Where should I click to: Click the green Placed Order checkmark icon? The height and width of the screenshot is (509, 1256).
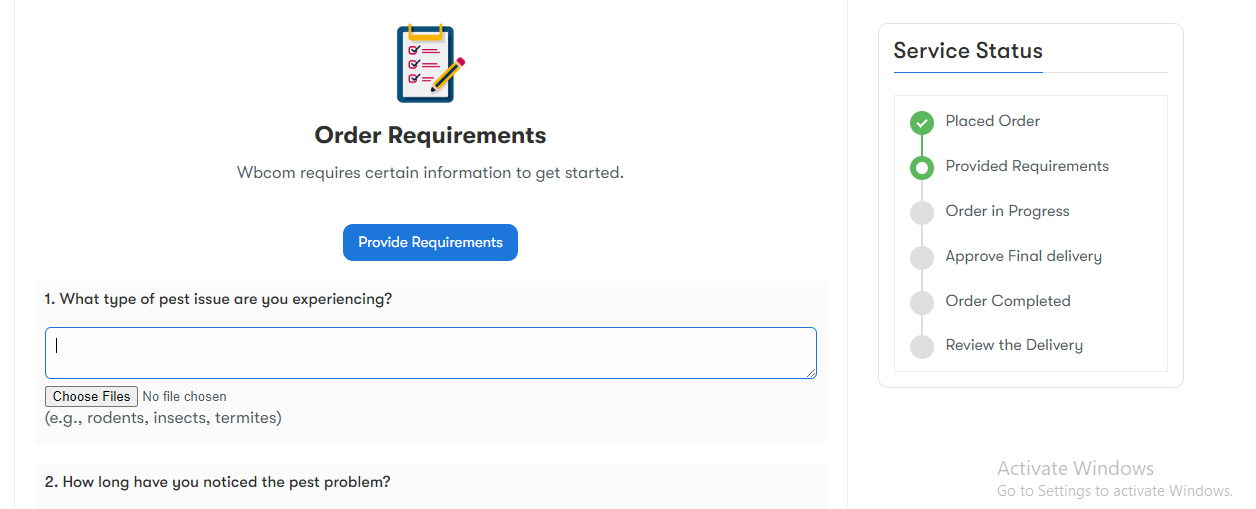click(x=921, y=123)
